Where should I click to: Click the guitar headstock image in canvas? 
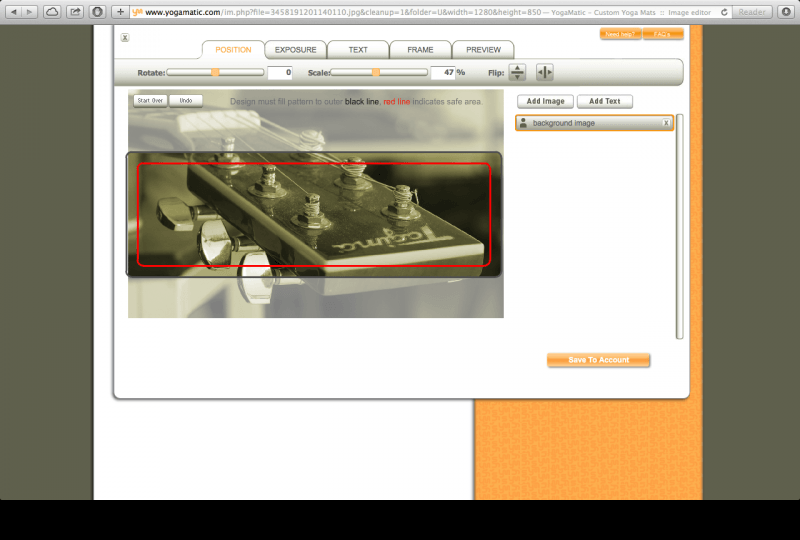(315, 214)
